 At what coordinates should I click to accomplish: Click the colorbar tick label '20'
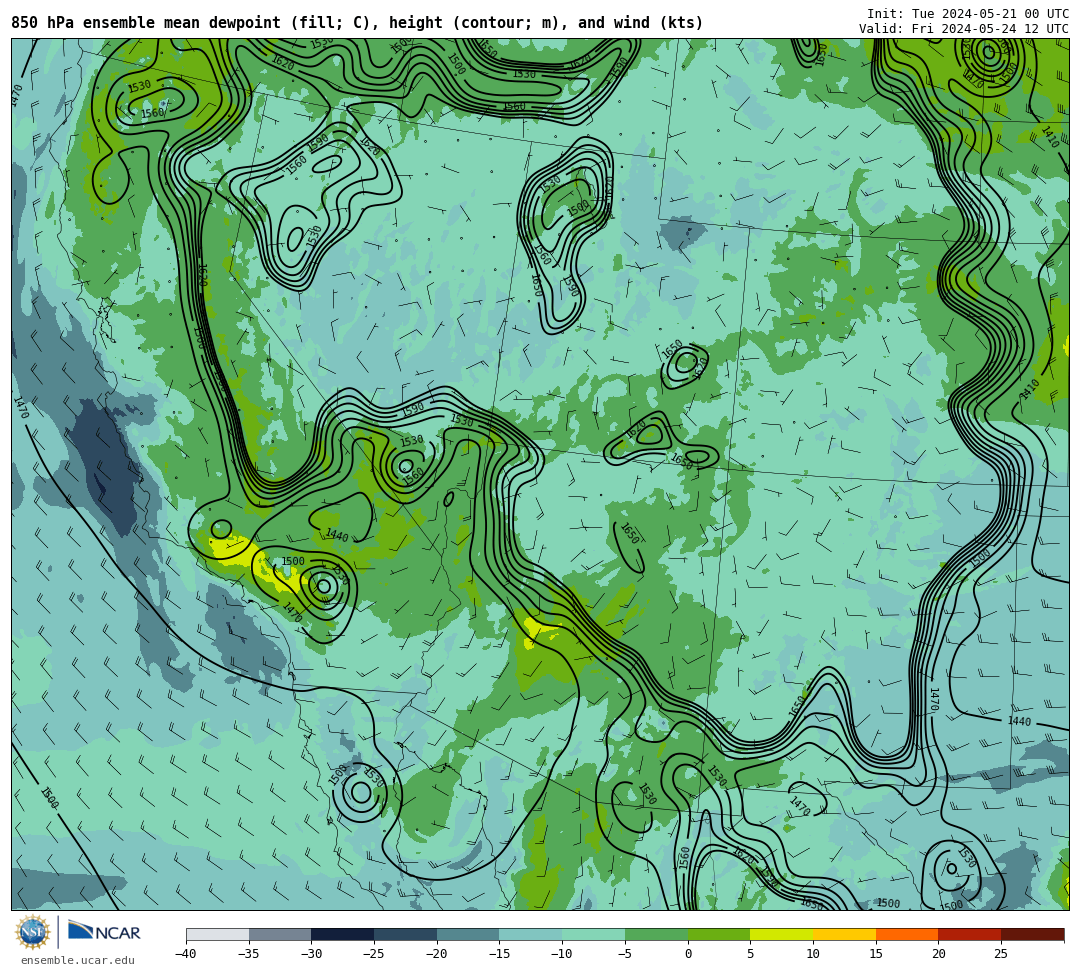pos(938,954)
